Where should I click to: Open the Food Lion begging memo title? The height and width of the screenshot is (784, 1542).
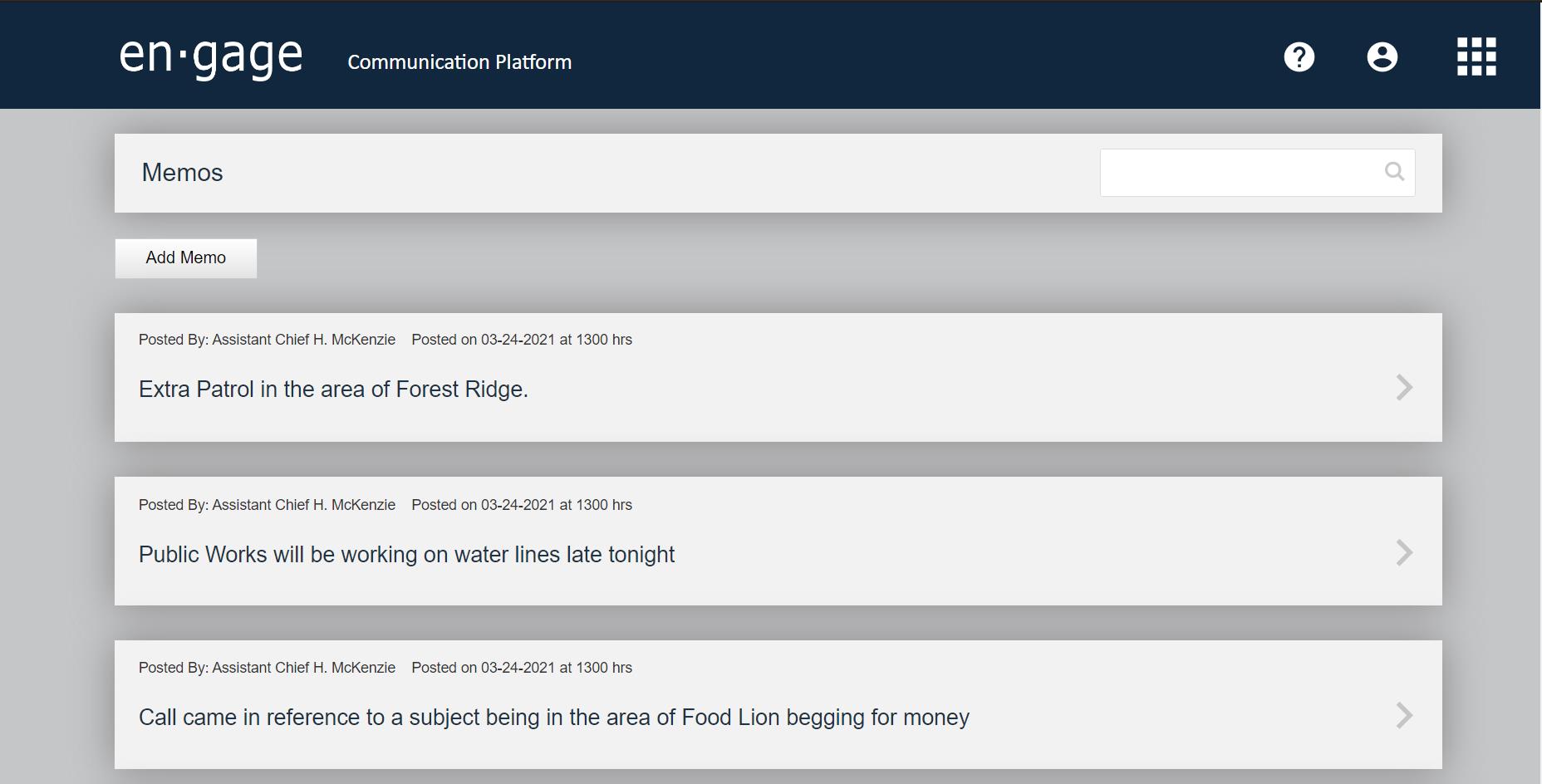[x=553, y=718]
